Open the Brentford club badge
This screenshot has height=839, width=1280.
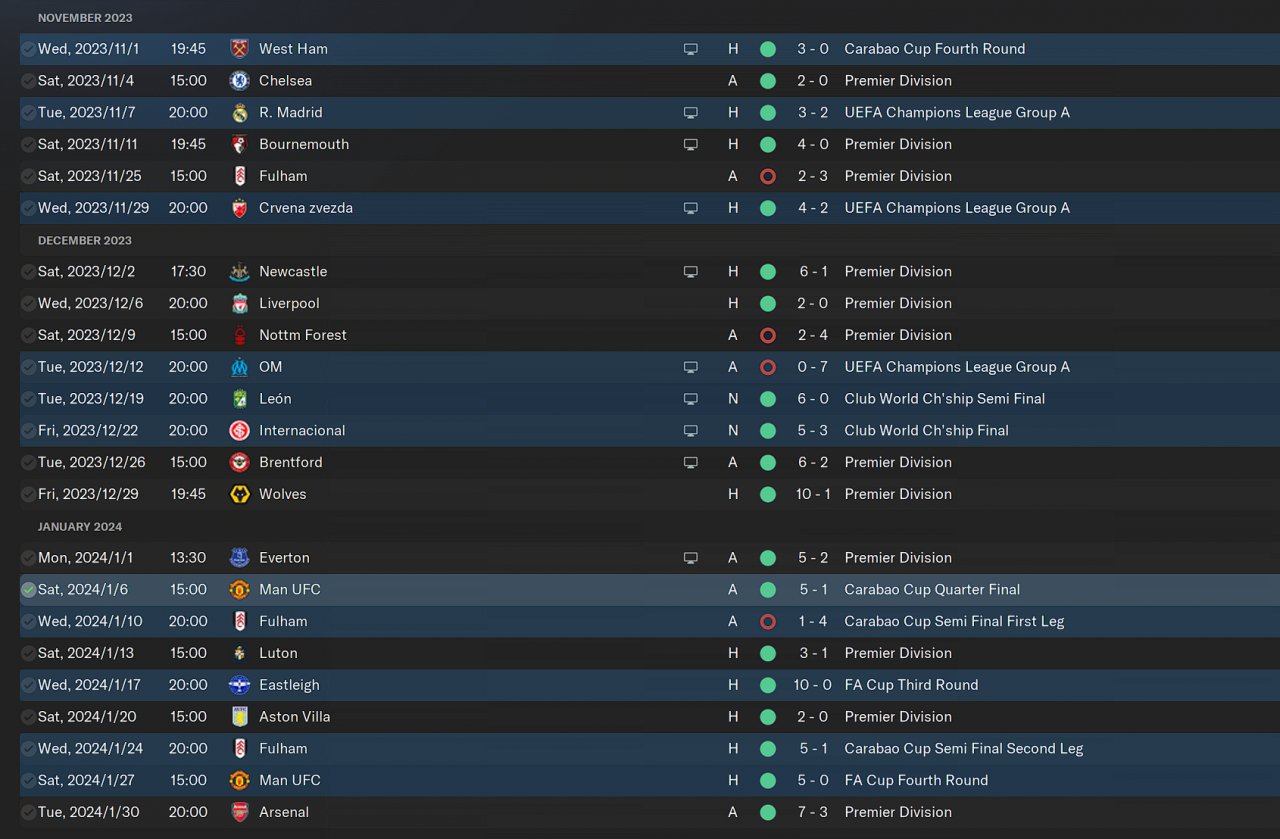(239, 462)
